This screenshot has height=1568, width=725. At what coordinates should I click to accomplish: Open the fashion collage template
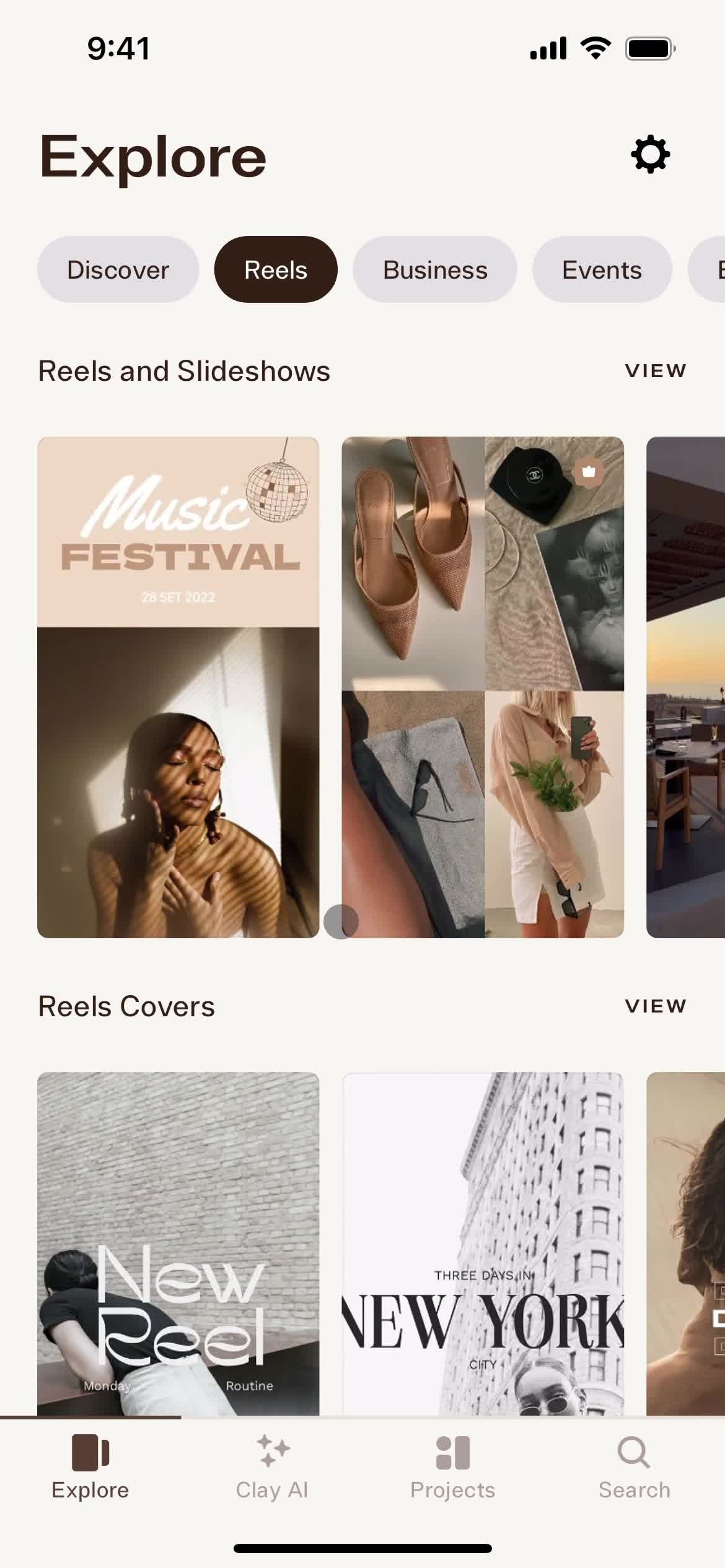pos(483,687)
